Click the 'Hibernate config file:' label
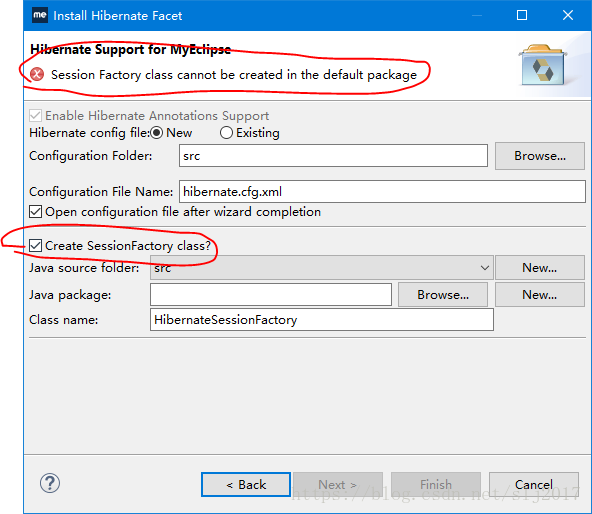 (89, 133)
